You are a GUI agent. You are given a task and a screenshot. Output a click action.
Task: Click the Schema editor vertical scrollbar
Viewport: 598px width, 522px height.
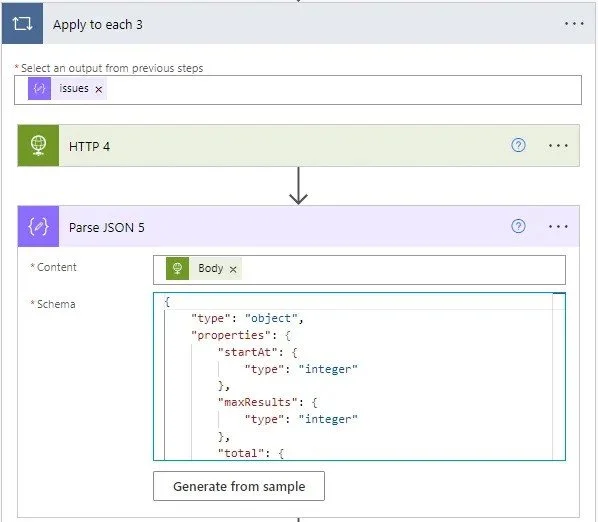(559, 376)
